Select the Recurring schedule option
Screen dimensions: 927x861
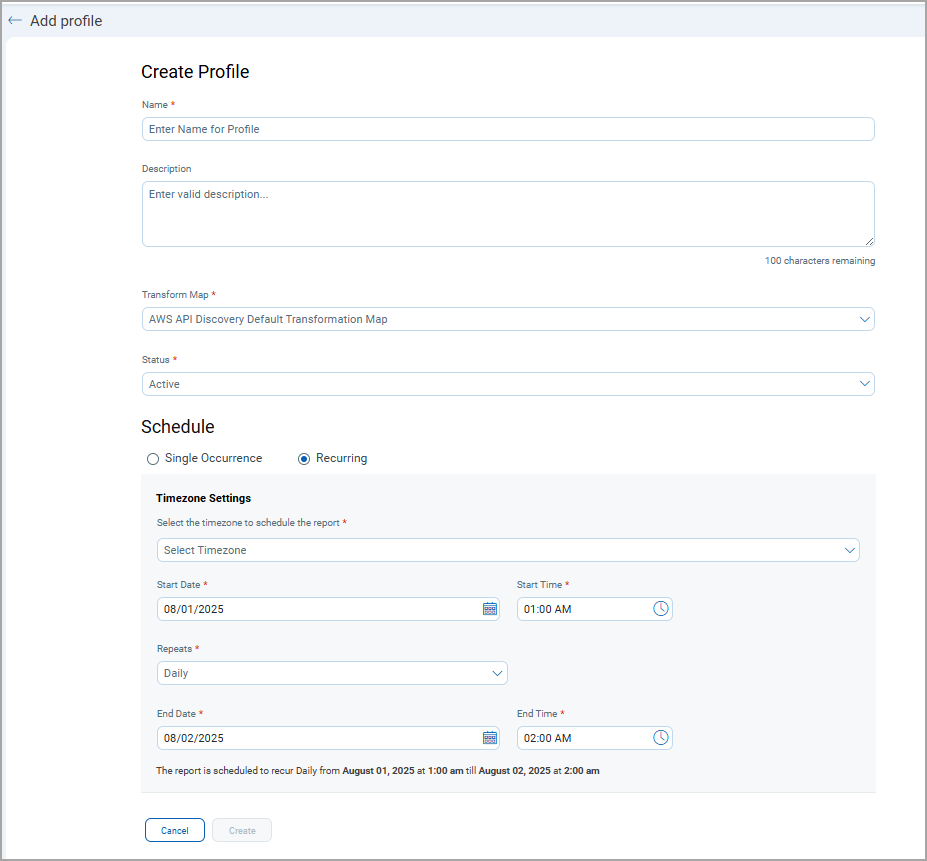(303, 458)
